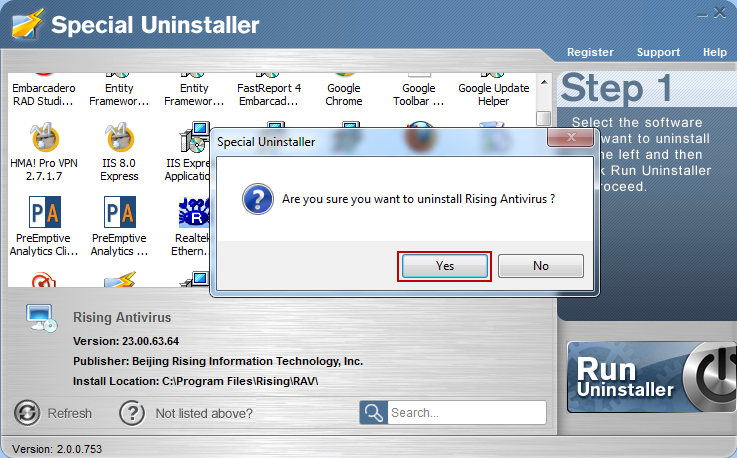Click the Refresh icon
737x458 pixels.
pos(27,413)
